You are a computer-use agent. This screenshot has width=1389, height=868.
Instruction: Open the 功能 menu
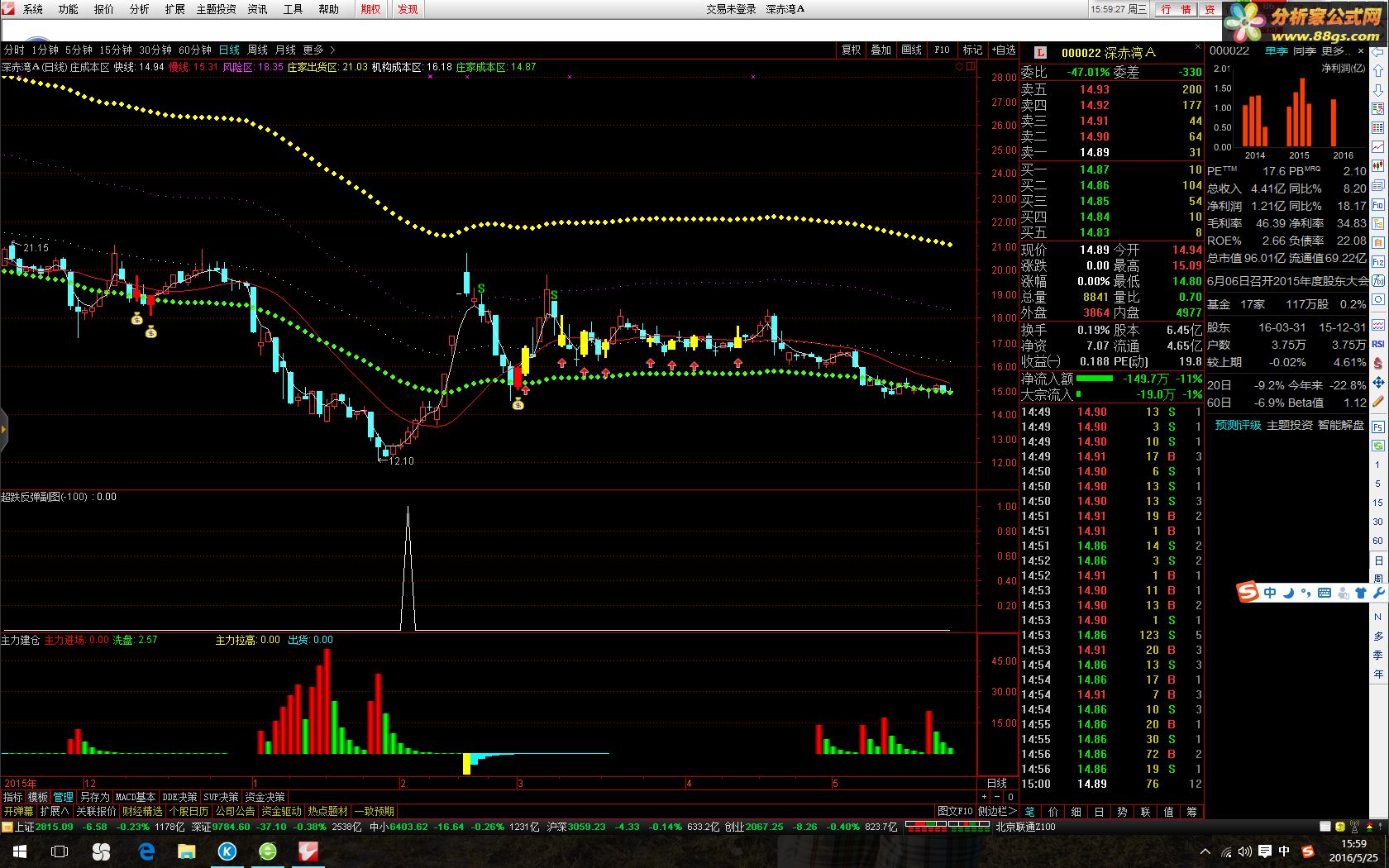(68, 9)
